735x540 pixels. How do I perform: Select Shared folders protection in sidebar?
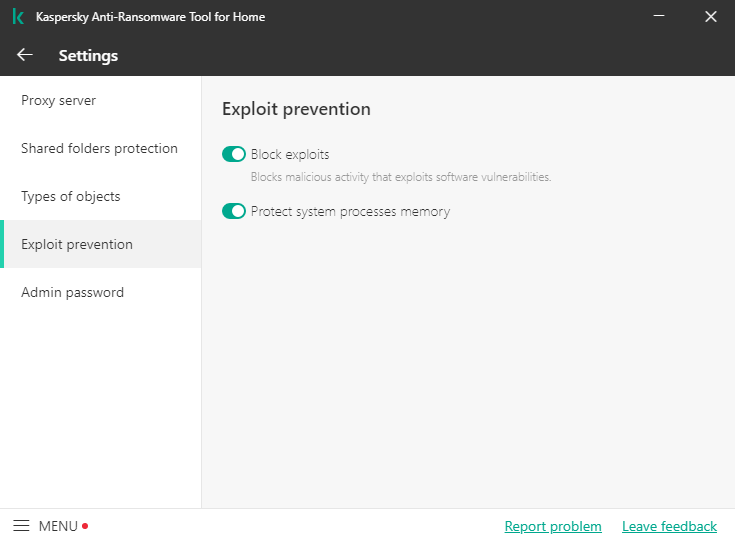pos(99,149)
